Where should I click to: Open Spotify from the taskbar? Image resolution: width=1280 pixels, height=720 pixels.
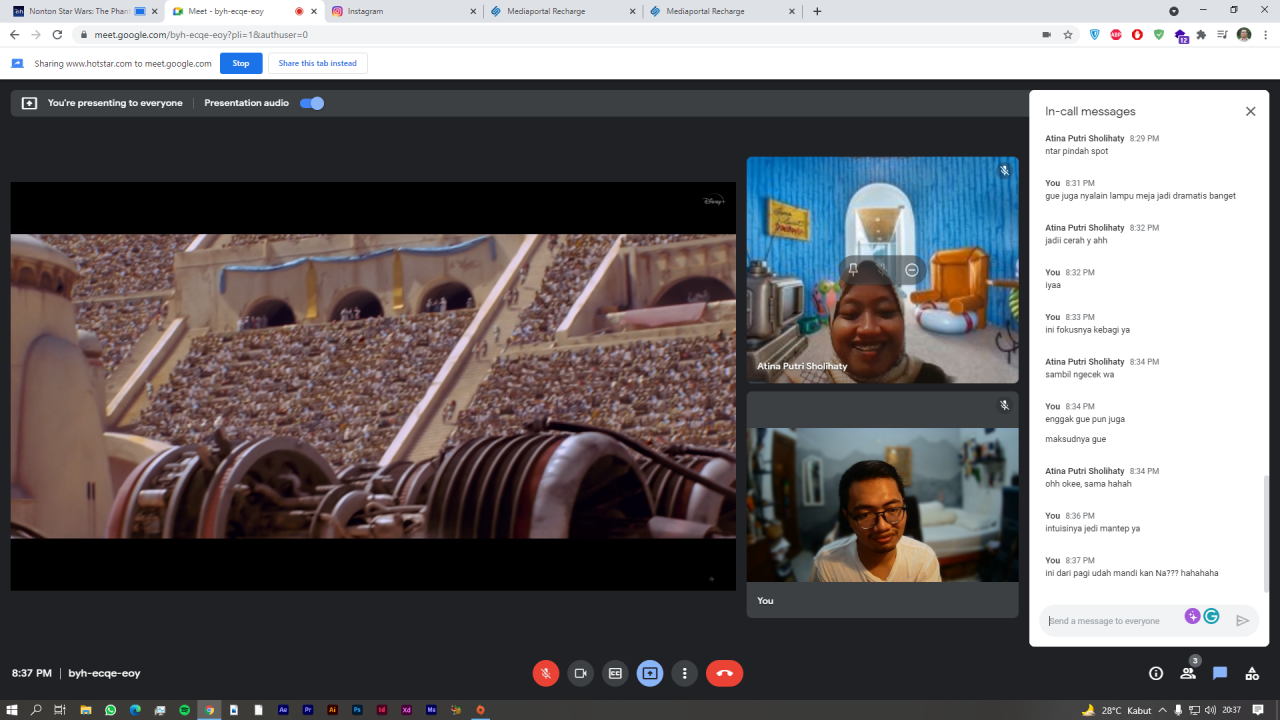tap(184, 710)
